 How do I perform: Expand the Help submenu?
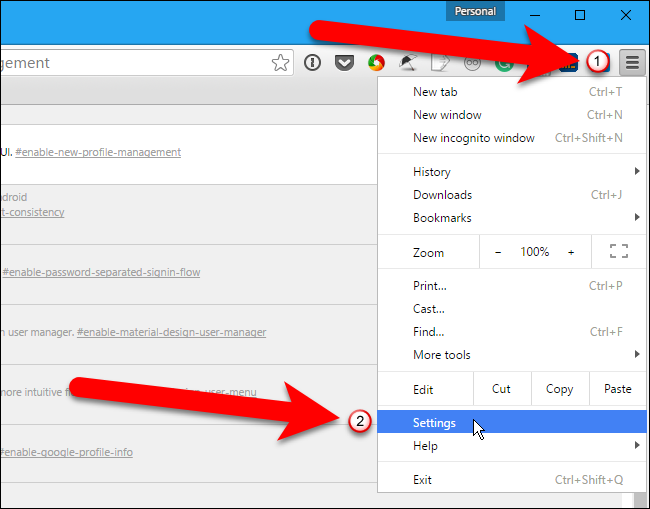point(512,446)
